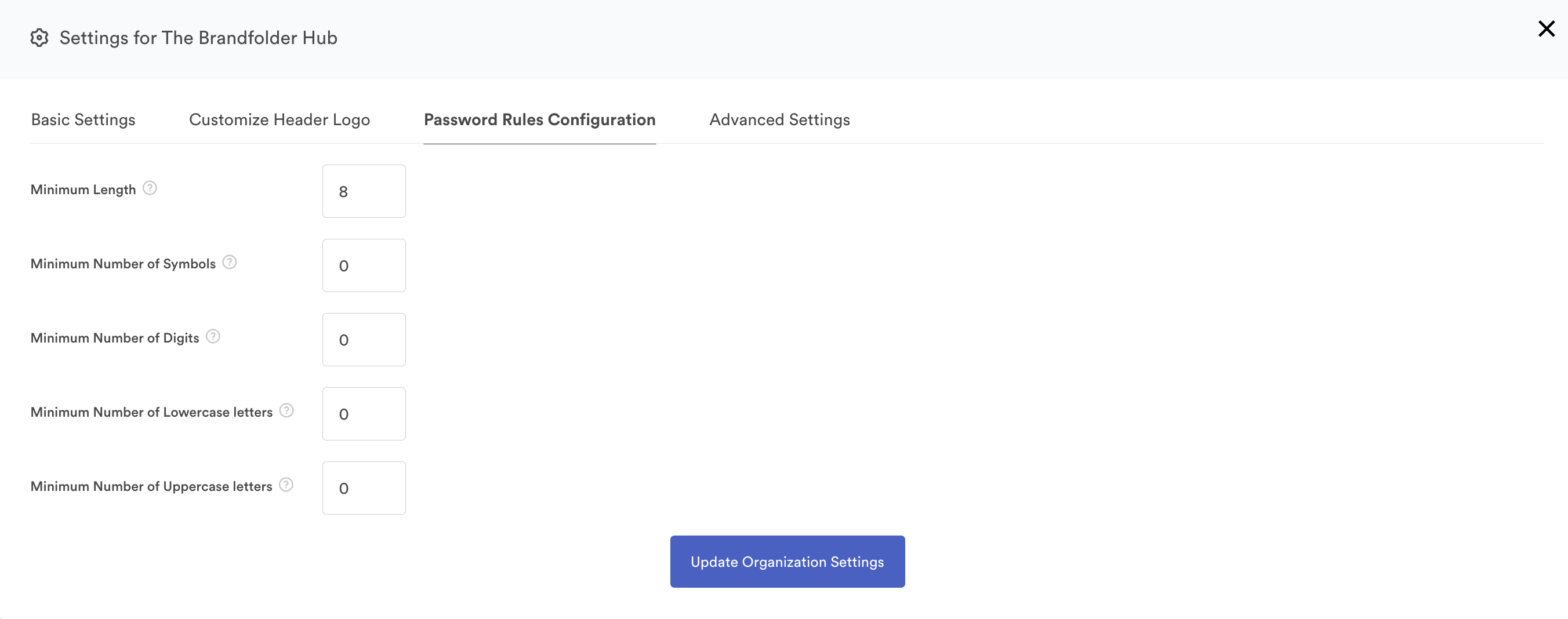The image size is (1568, 619).
Task: Close the settings dialog with the X
Action: [x=1546, y=28]
